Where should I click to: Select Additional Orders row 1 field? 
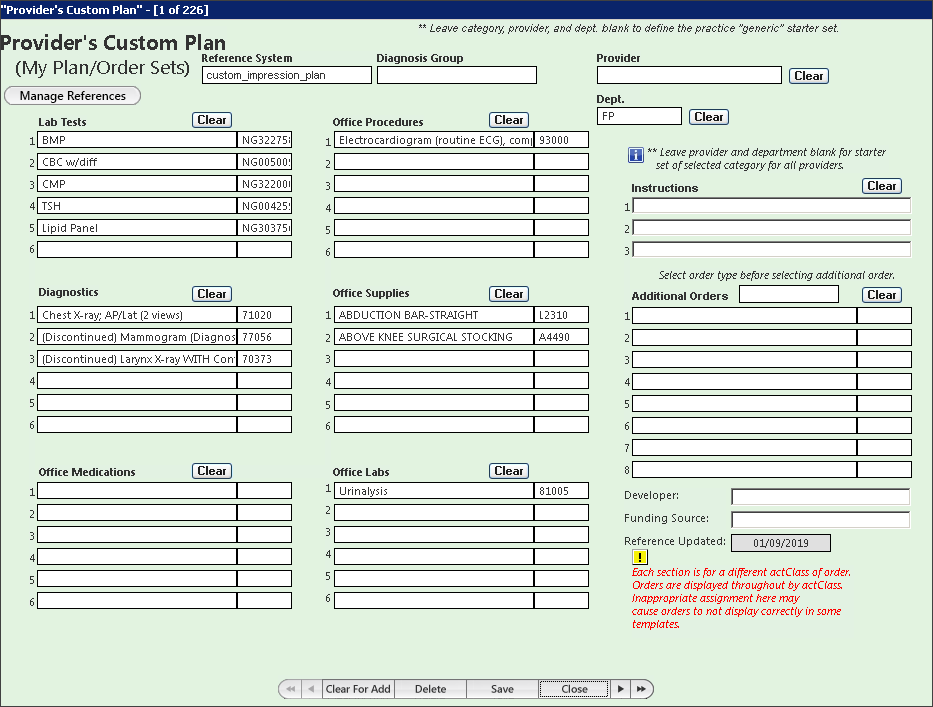pos(744,315)
